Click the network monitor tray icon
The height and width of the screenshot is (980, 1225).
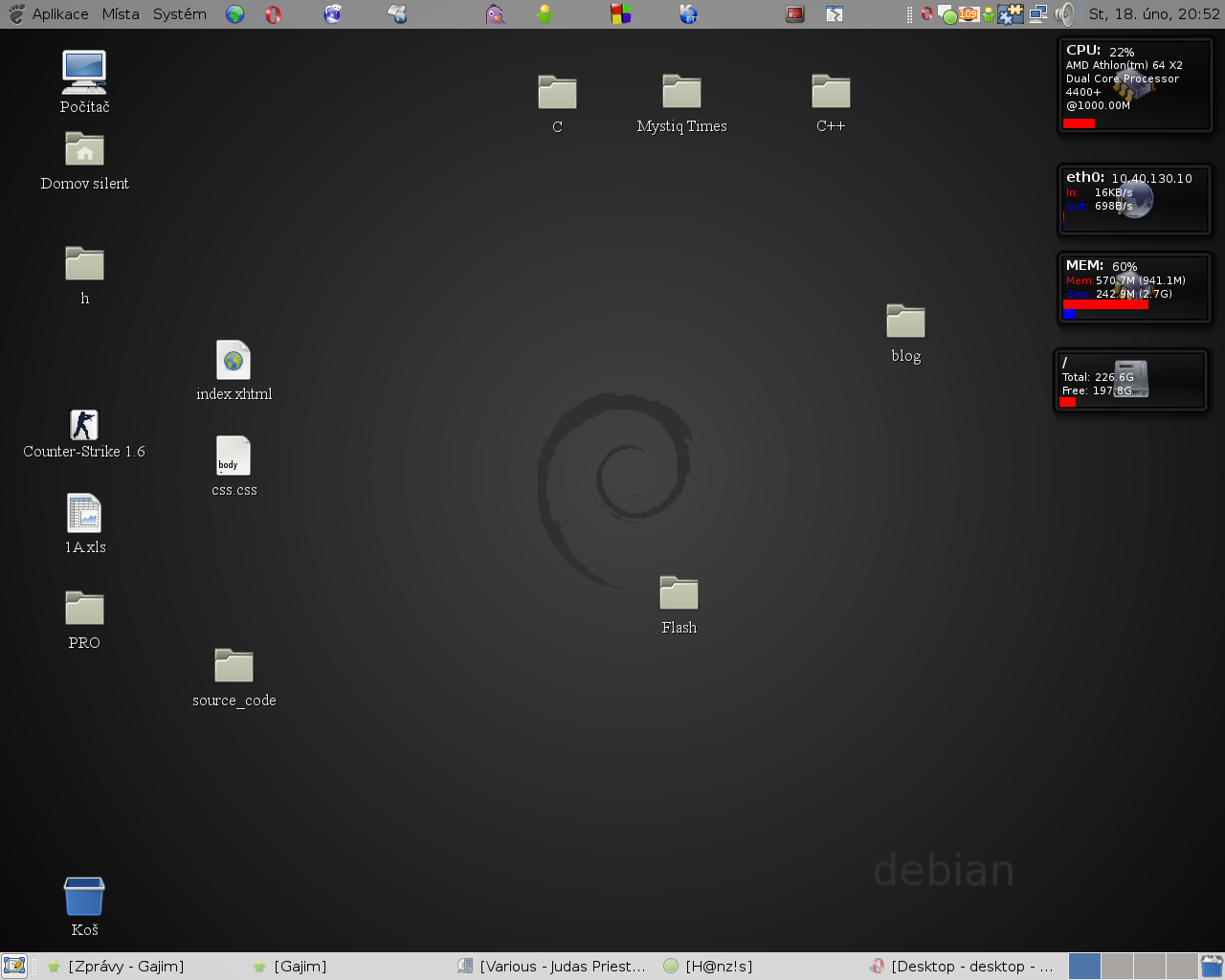[1038, 14]
